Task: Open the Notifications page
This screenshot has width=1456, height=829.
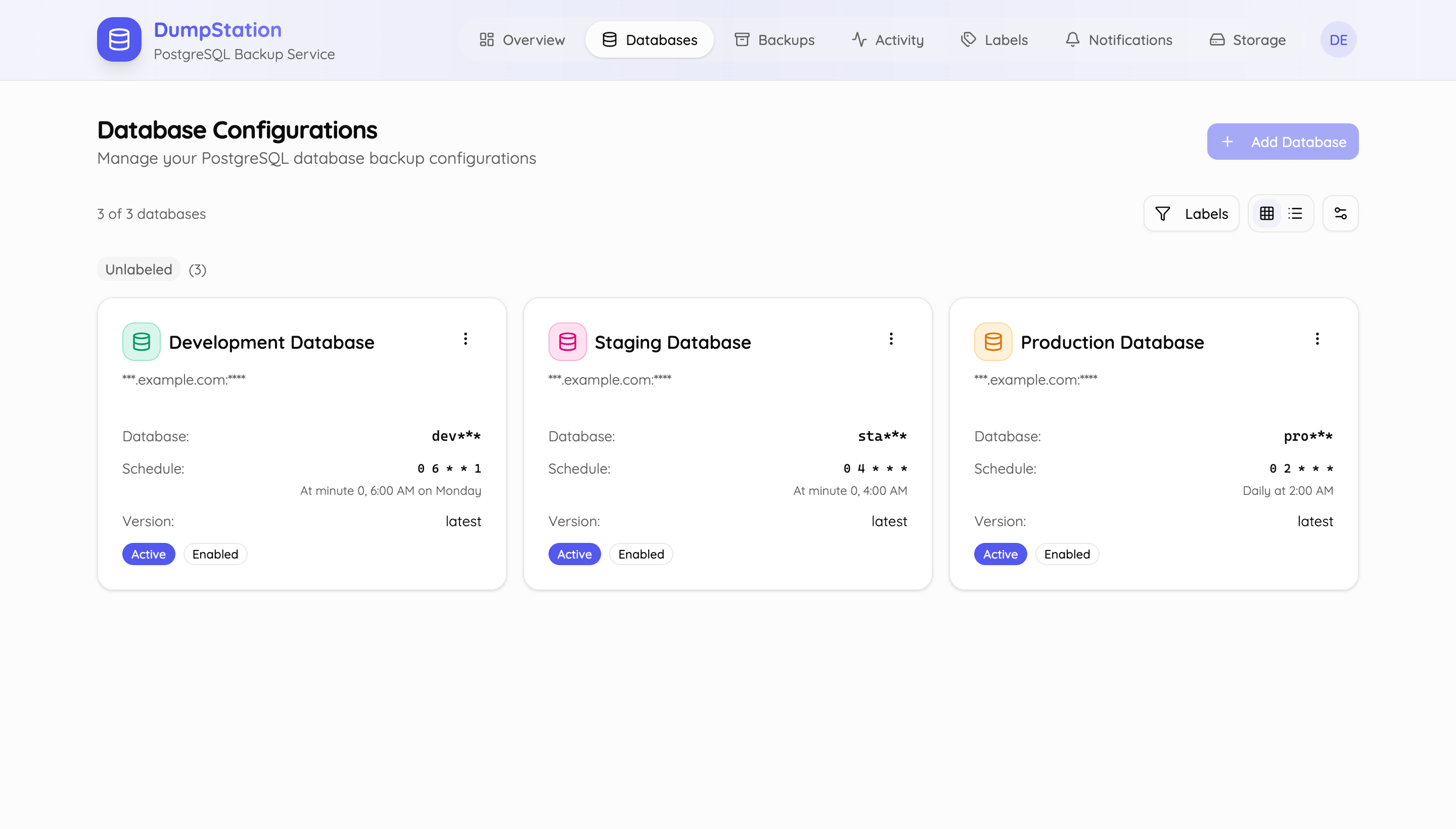Action: click(1118, 40)
